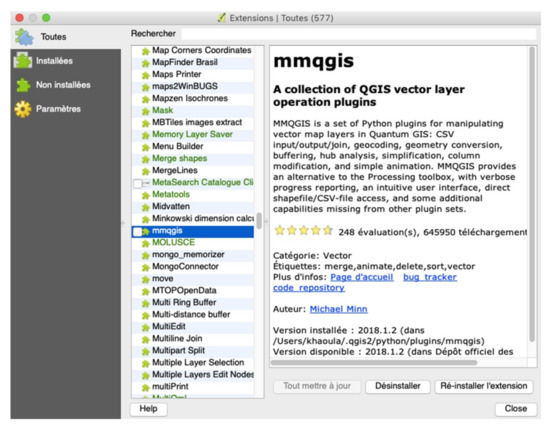The image size is (550, 426).
Task: Click Ré-installer l'extension button
Action: [484, 386]
